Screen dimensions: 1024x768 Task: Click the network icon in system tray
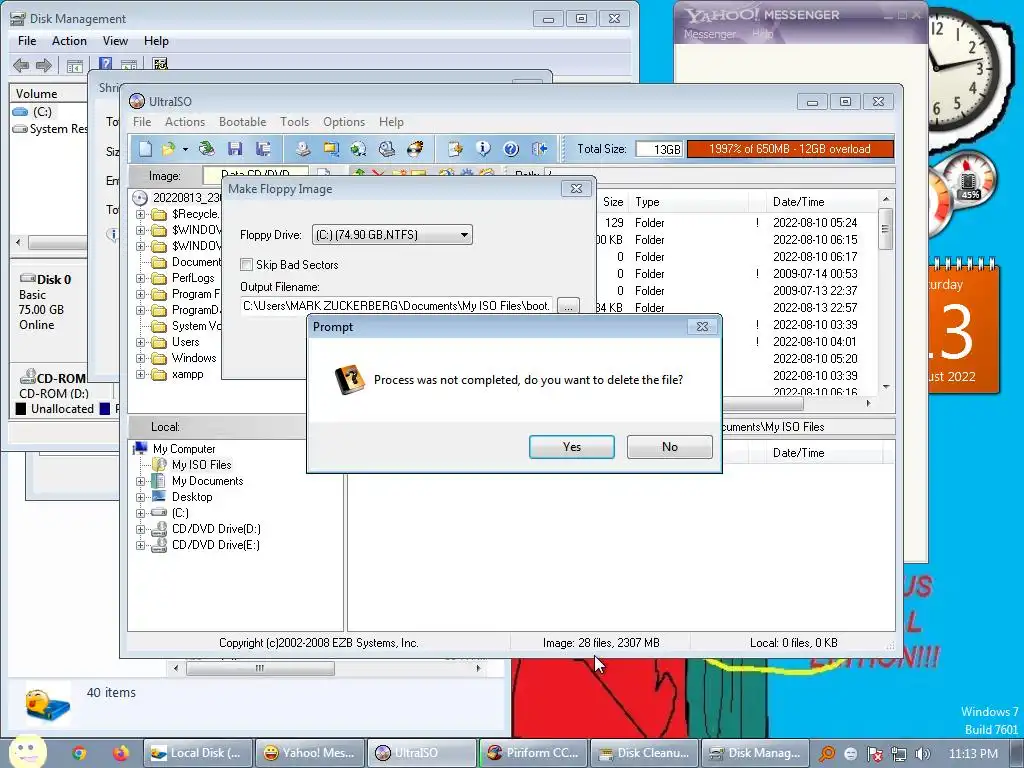click(x=899, y=754)
